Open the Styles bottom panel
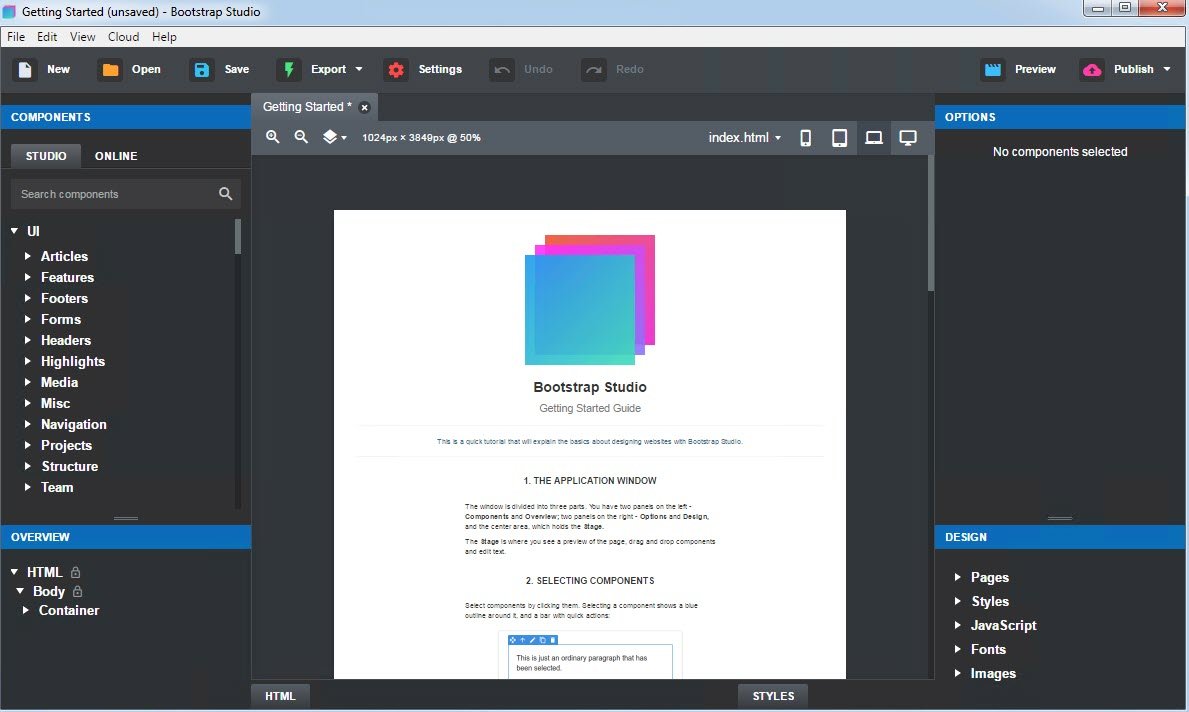 (x=773, y=696)
